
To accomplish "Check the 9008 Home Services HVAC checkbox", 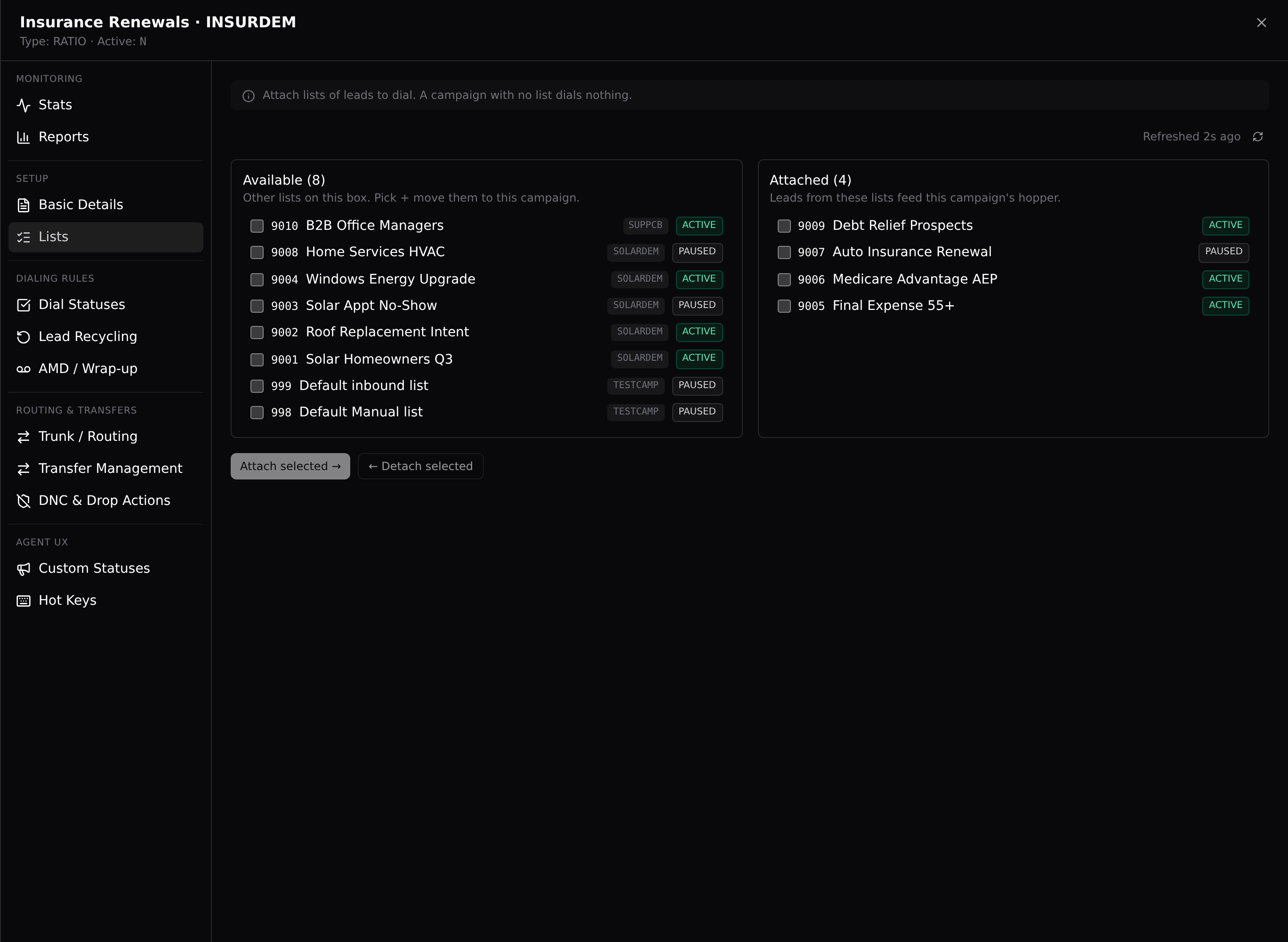I will (x=257, y=252).
